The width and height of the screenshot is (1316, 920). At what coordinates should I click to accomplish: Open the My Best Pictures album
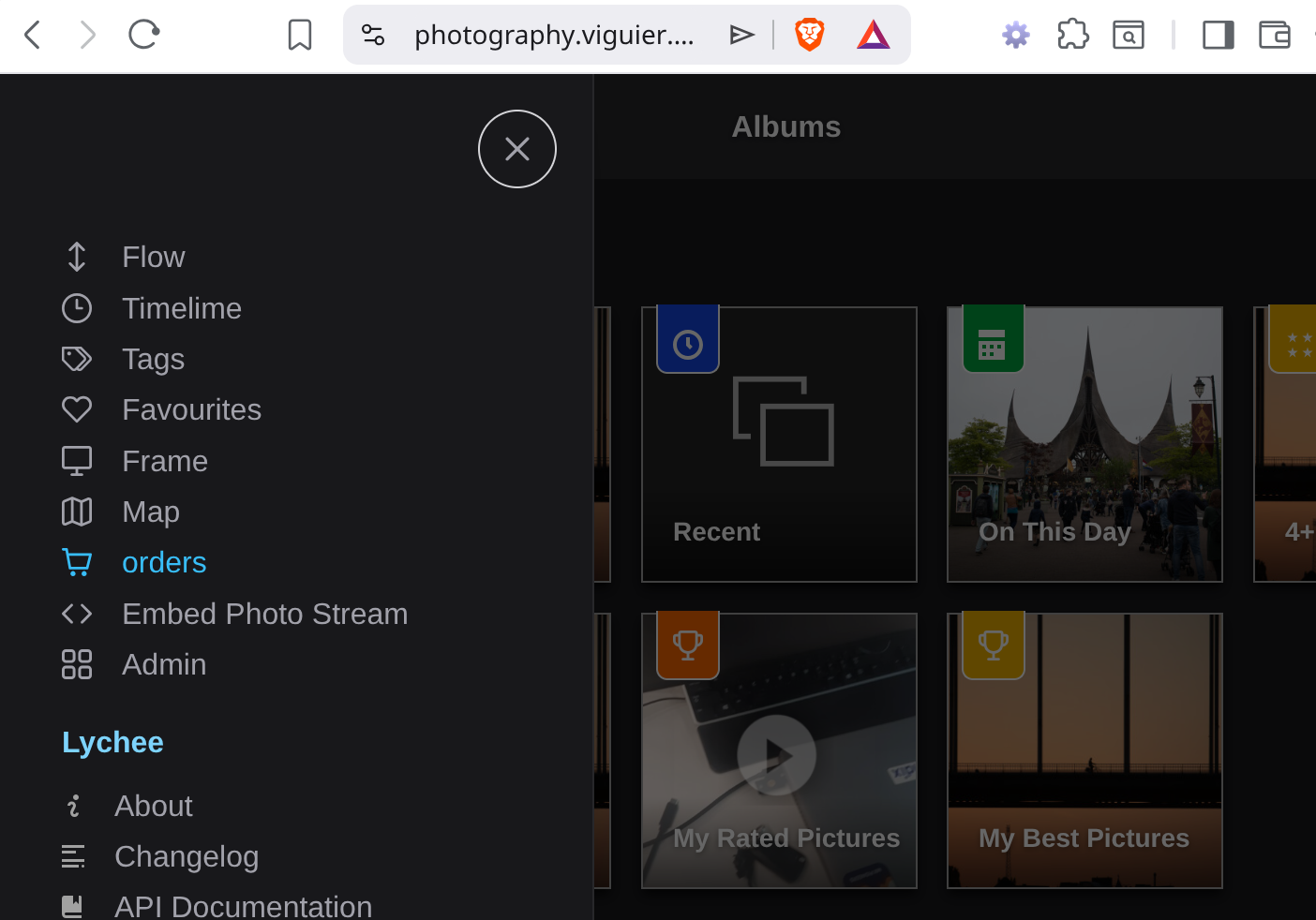[x=1084, y=750]
